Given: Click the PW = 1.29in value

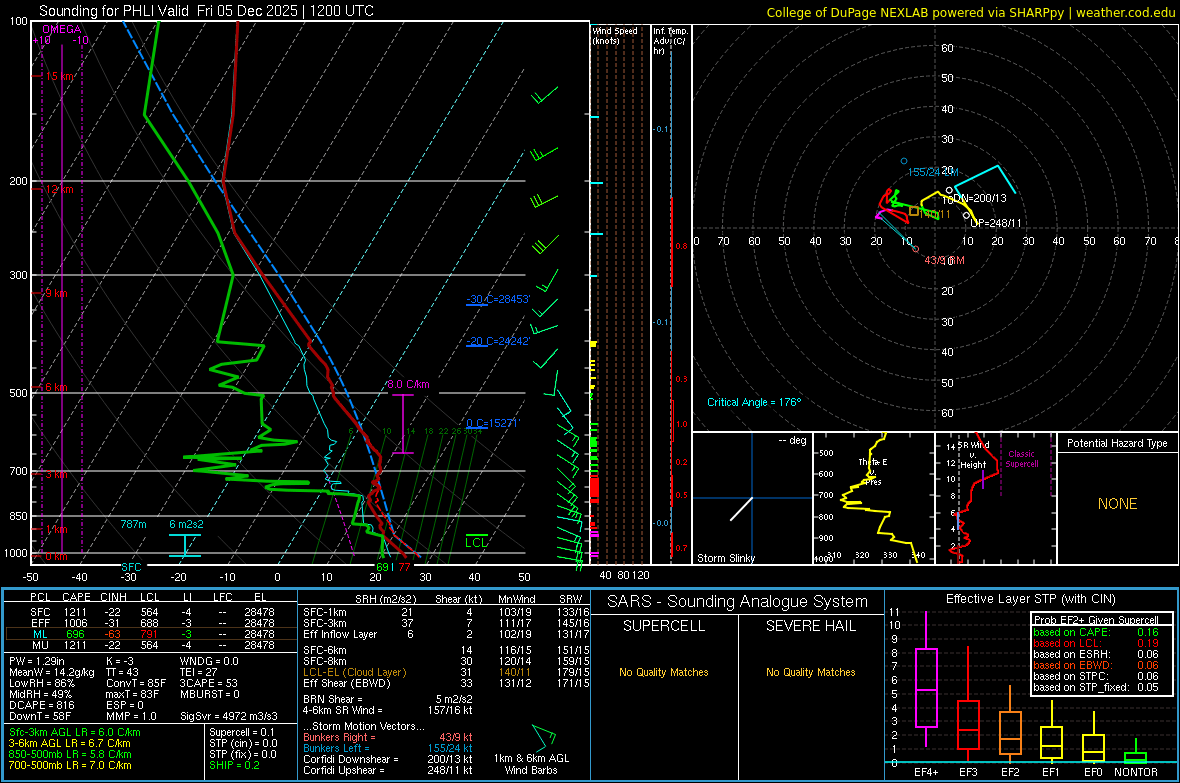Looking at the screenshot, I should click(37, 661).
